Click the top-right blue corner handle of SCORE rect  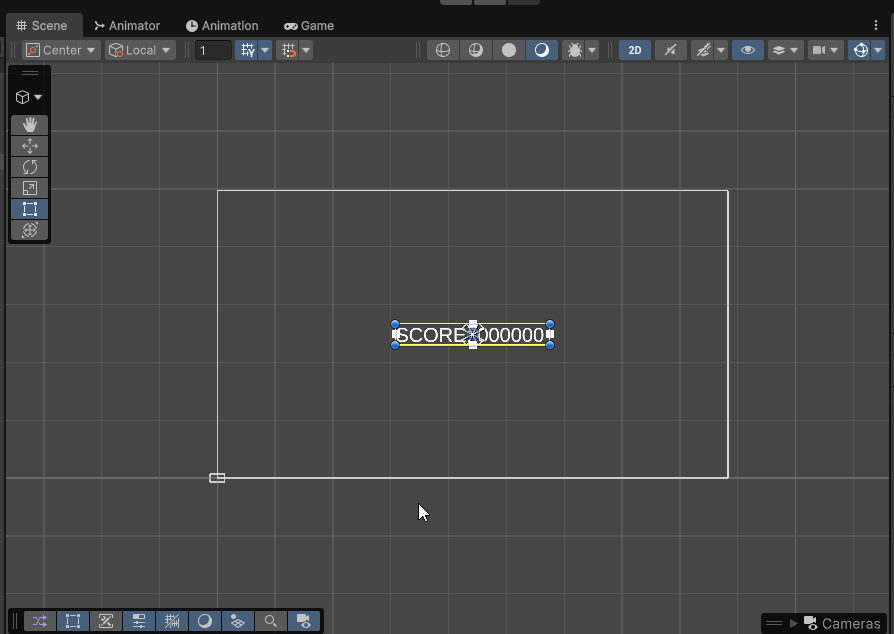click(550, 324)
